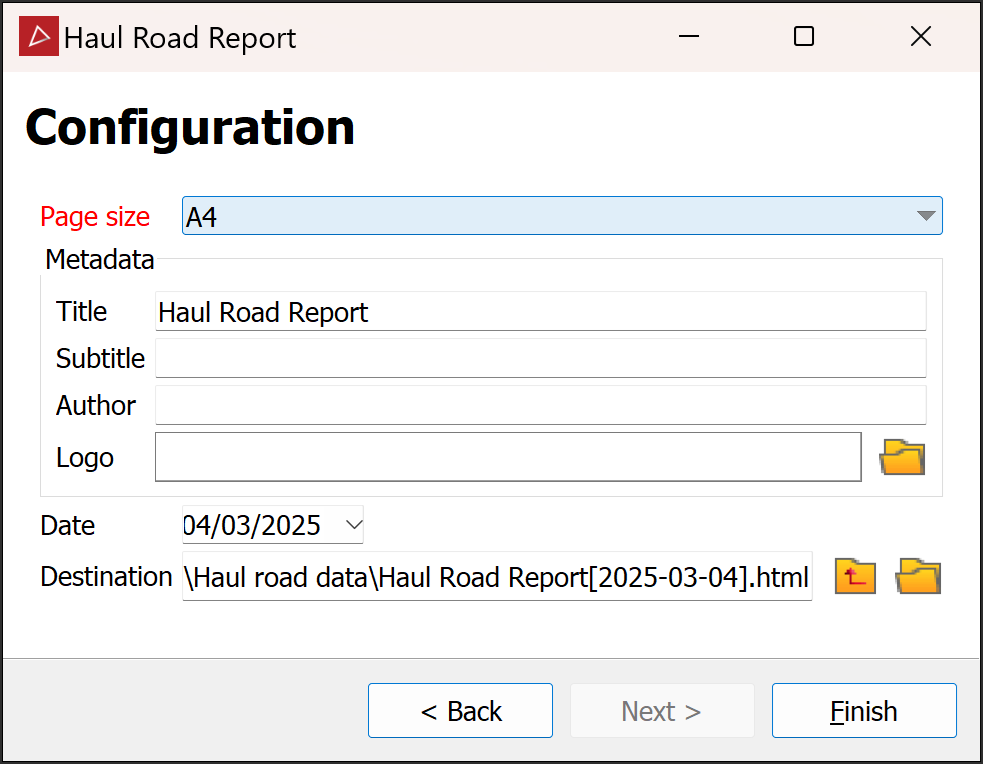983x764 pixels.
Task: Click the 04/03/2025 date text
Action: coord(254,524)
